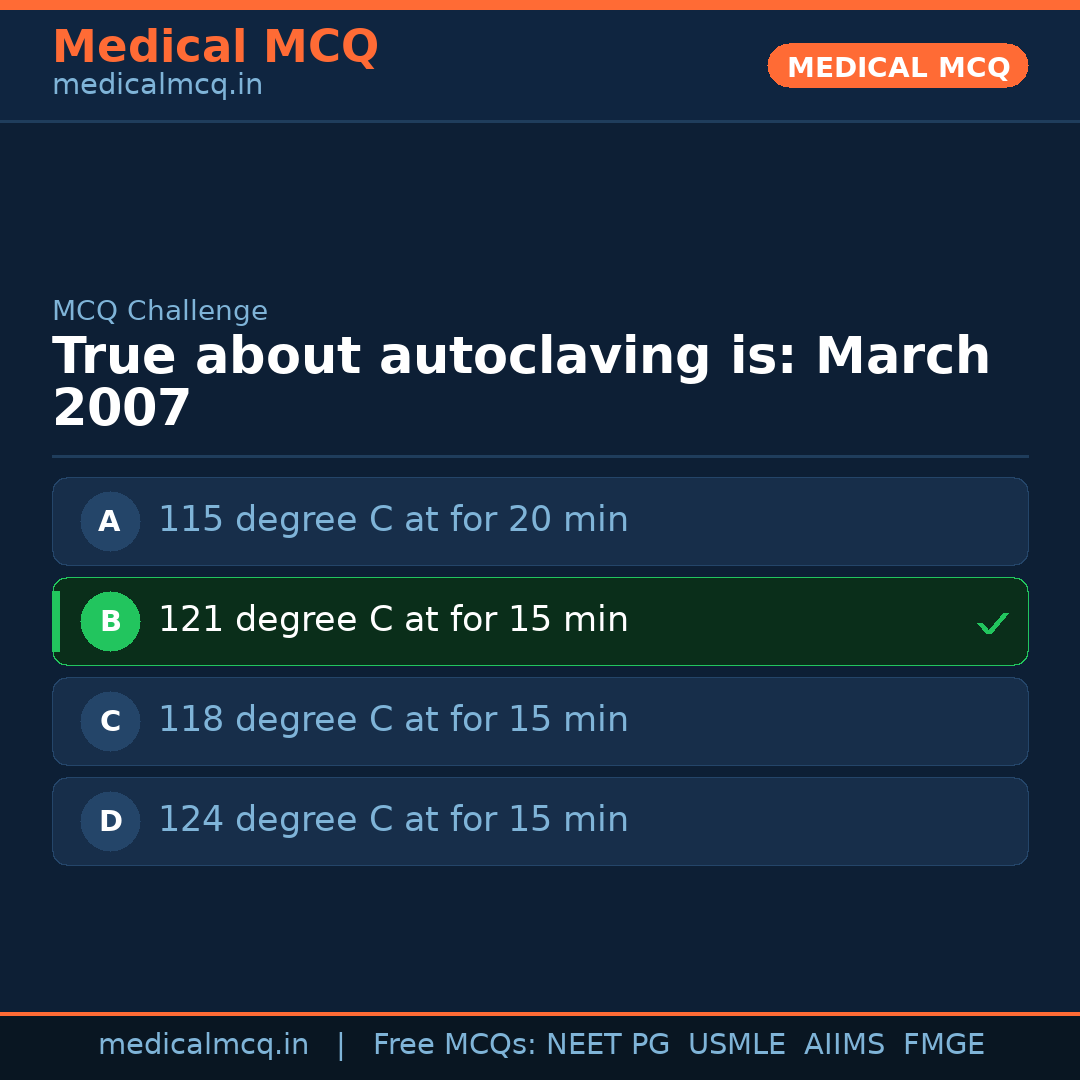The height and width of the screenshot is (1080, 1080).
Task: Select answer "115 degree C at for 20 min"
Action: (393, 520)
